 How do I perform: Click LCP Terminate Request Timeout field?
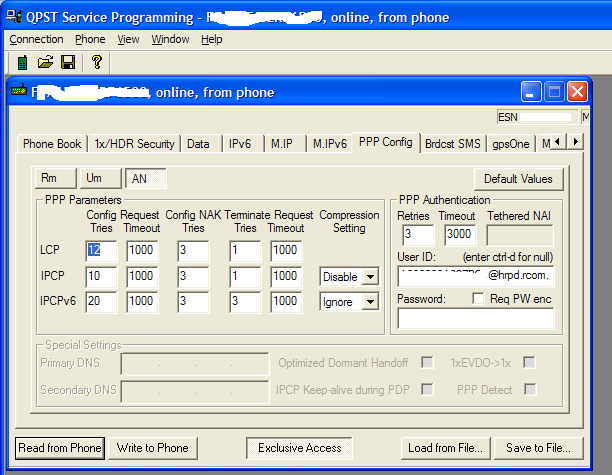coord(286,251)
